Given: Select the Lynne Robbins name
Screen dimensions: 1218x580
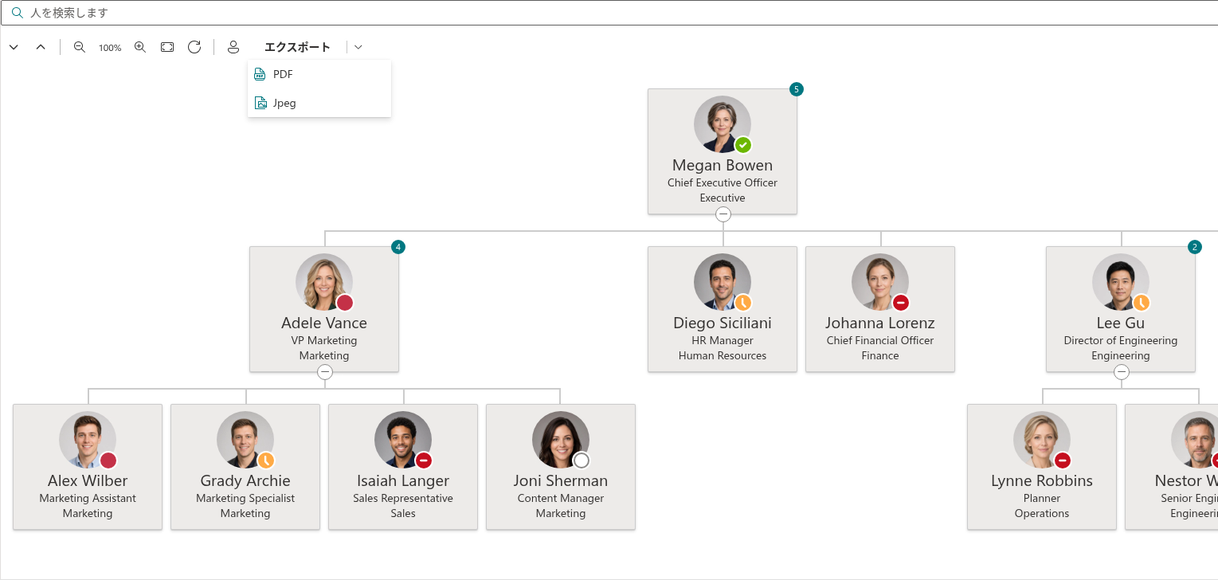Looking at the screenshot, I should pyautogui.click(x=1041, y=481).
